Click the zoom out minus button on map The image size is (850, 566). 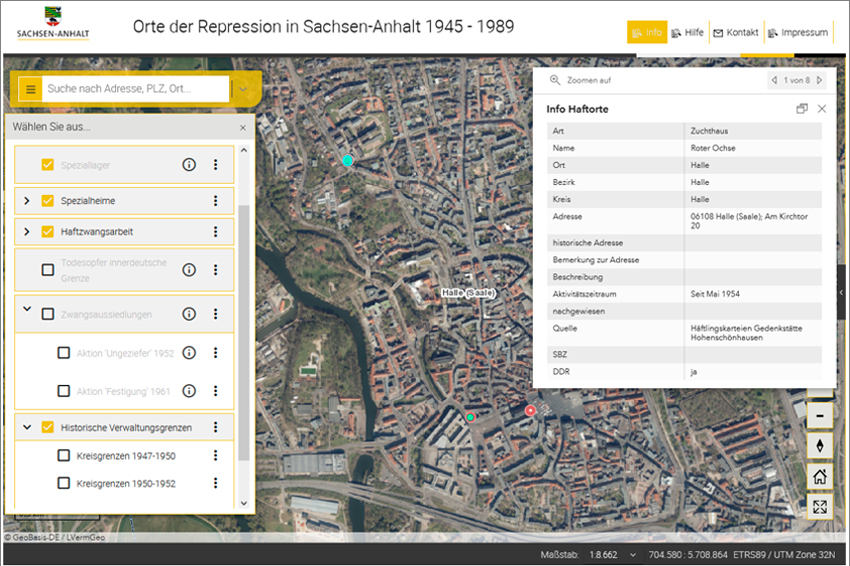pos(820,414)
